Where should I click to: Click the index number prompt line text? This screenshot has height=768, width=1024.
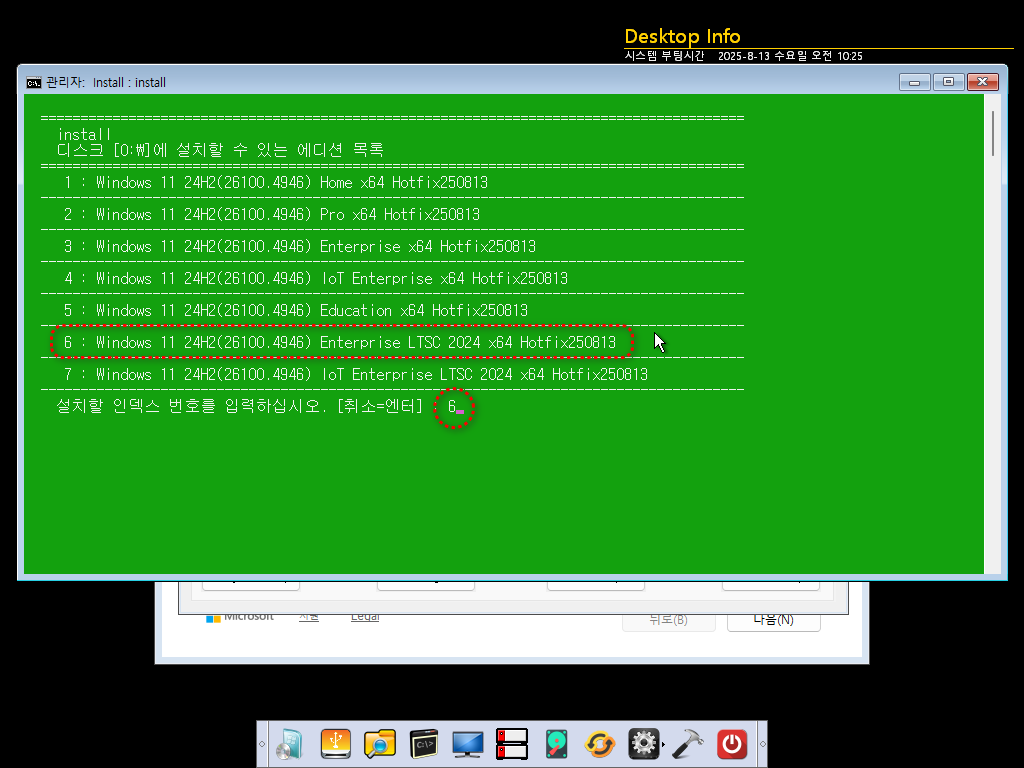click(240, 406)
